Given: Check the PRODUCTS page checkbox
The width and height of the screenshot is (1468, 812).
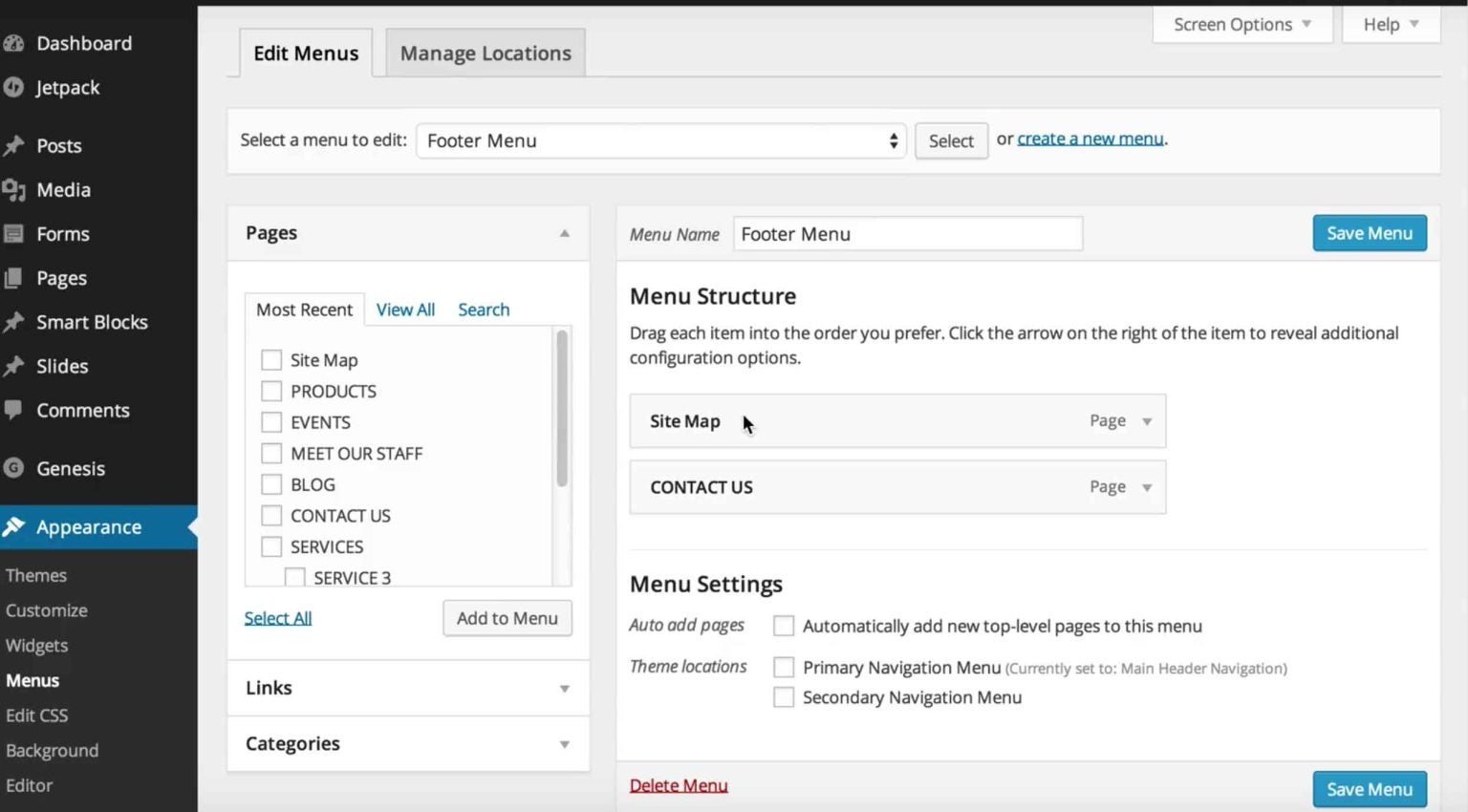Looking at the screenshot, I should click(271, 392).
